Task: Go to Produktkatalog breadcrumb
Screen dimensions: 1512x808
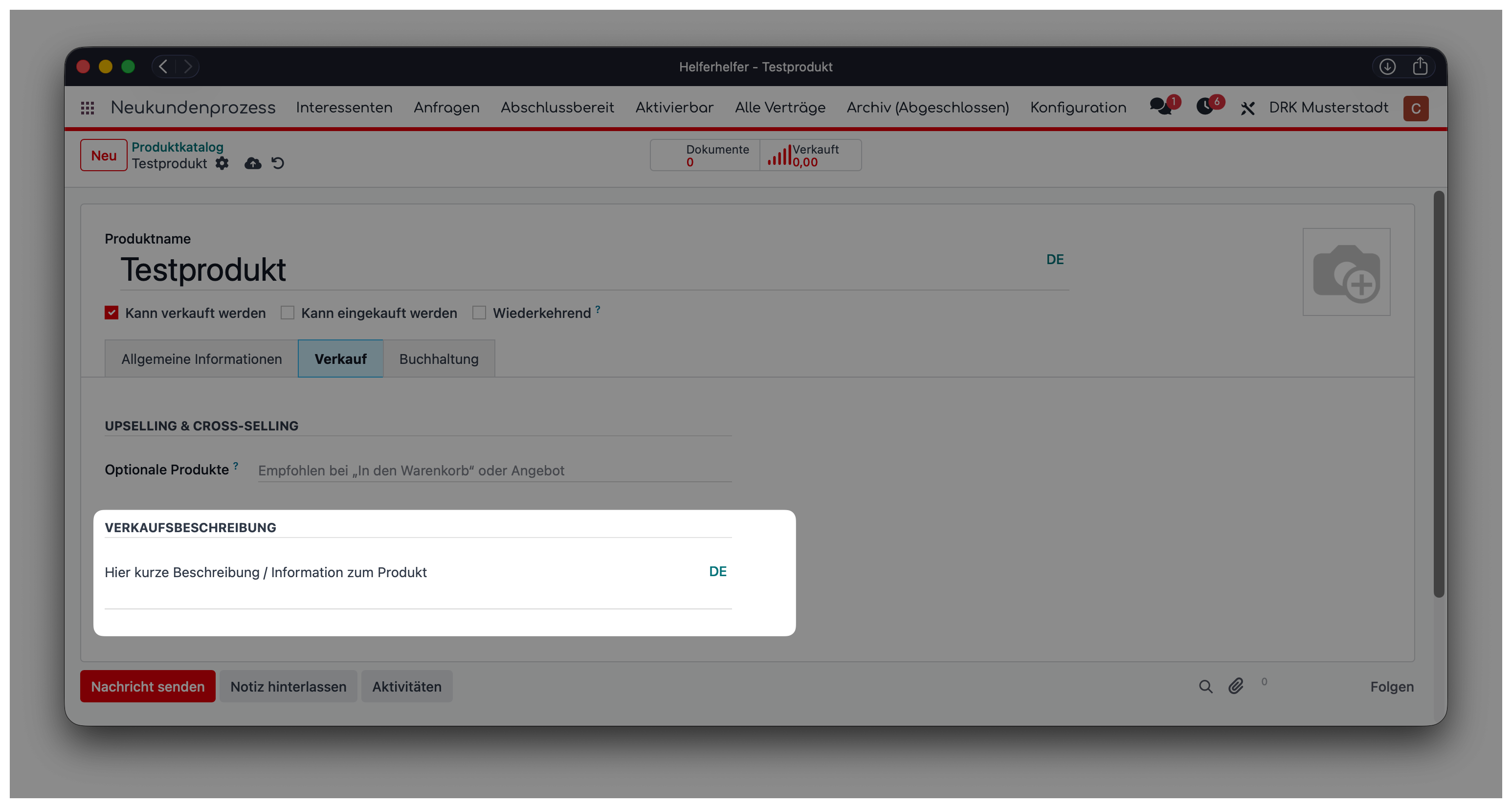Action: click(177, 147)
